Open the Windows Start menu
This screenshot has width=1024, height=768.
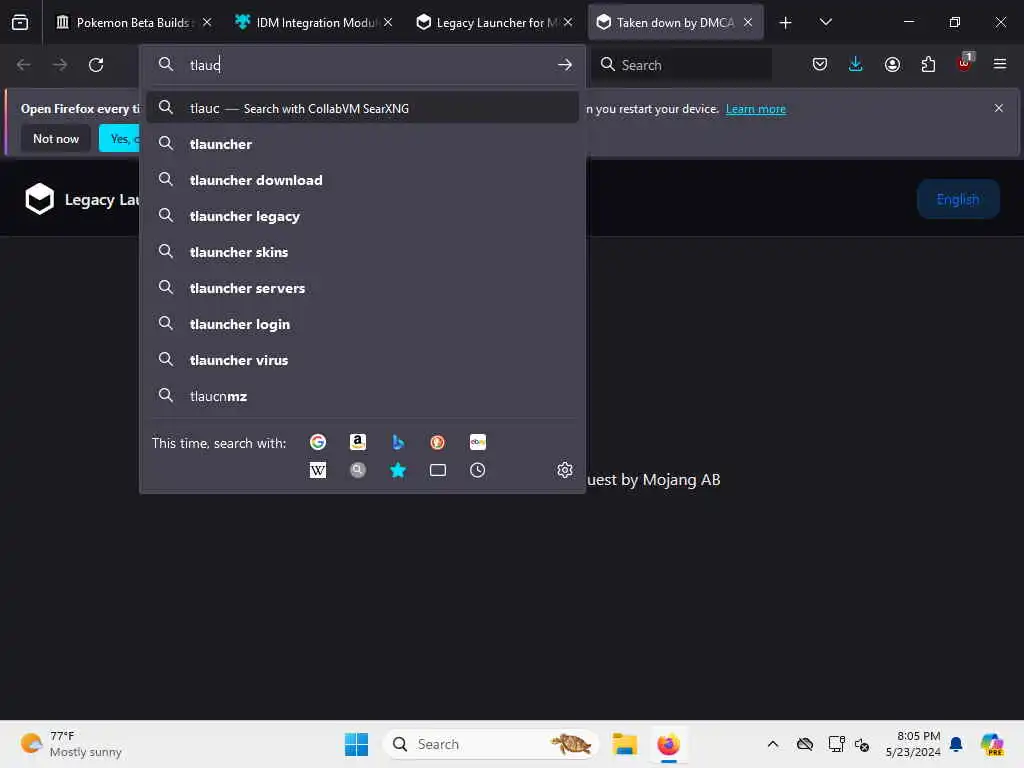[356, 744]
